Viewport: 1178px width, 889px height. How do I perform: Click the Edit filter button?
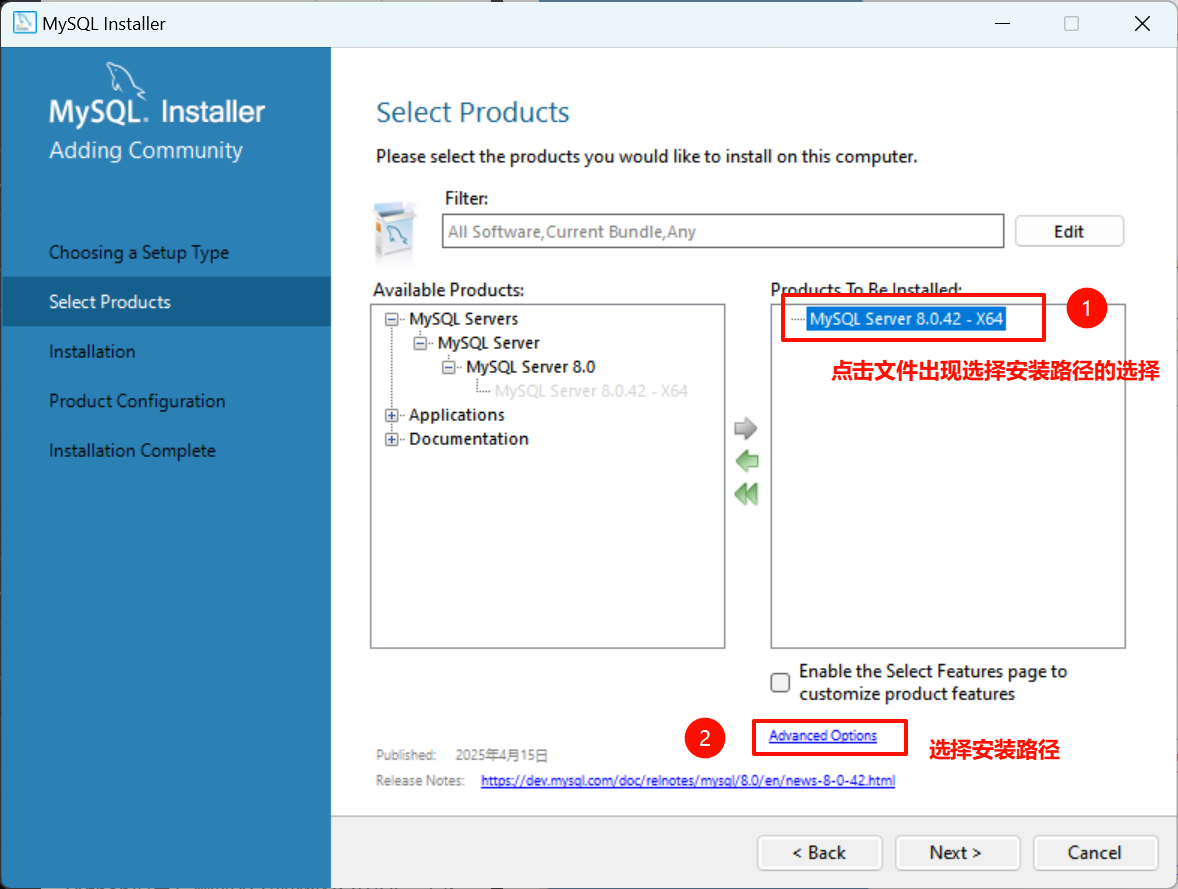coord(1069,231)
